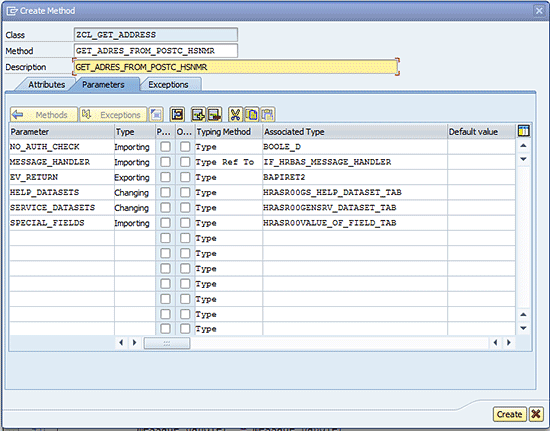The image size is (550, 431).
Task: Click the Create button
Action: pyautogui.click(x=509, y=414)
